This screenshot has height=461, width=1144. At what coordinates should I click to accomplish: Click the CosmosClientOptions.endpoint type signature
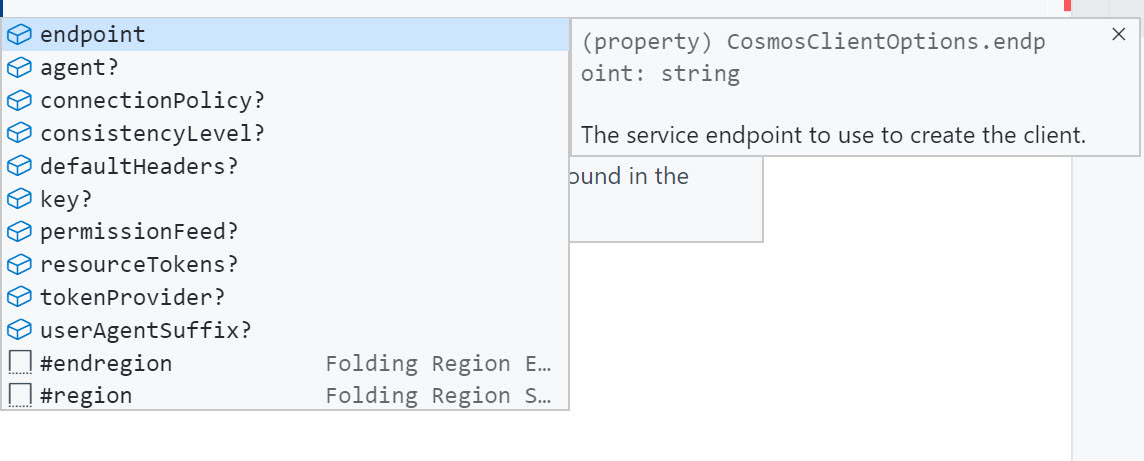pos(812,59)
